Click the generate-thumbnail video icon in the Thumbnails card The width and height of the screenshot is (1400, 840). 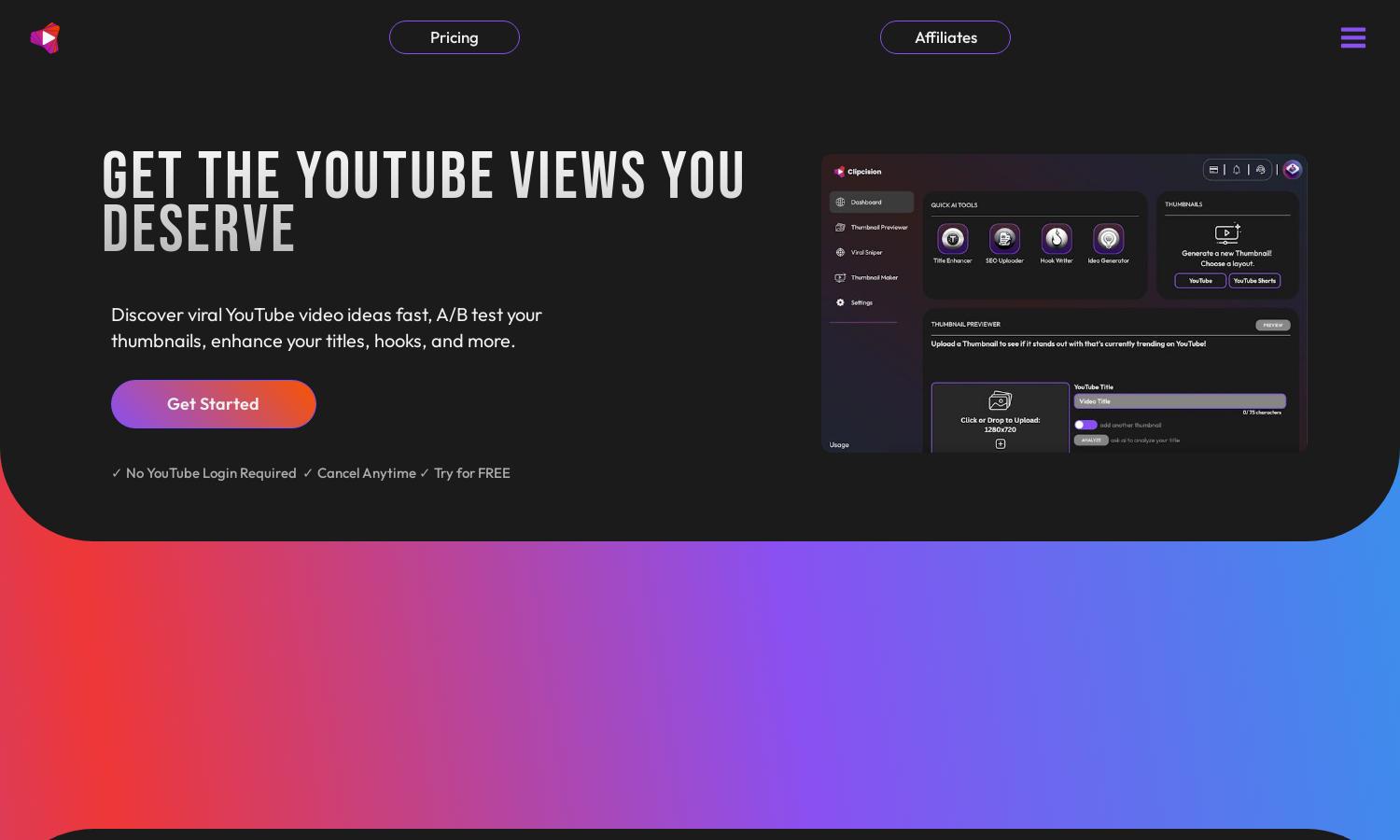click(x=1227, y=233)
